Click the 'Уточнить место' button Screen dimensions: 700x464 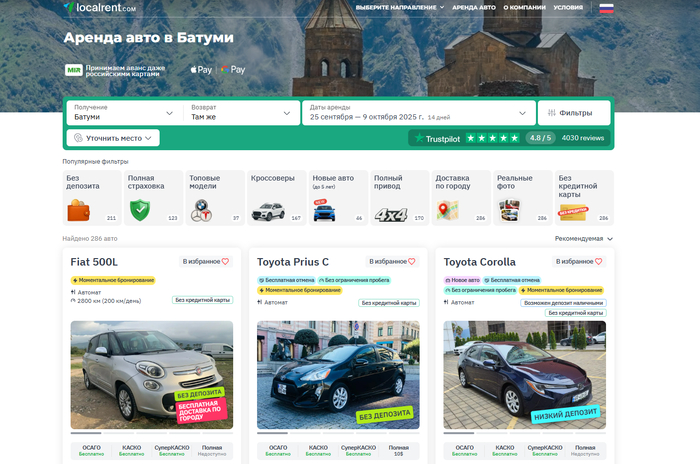(113, 138)
